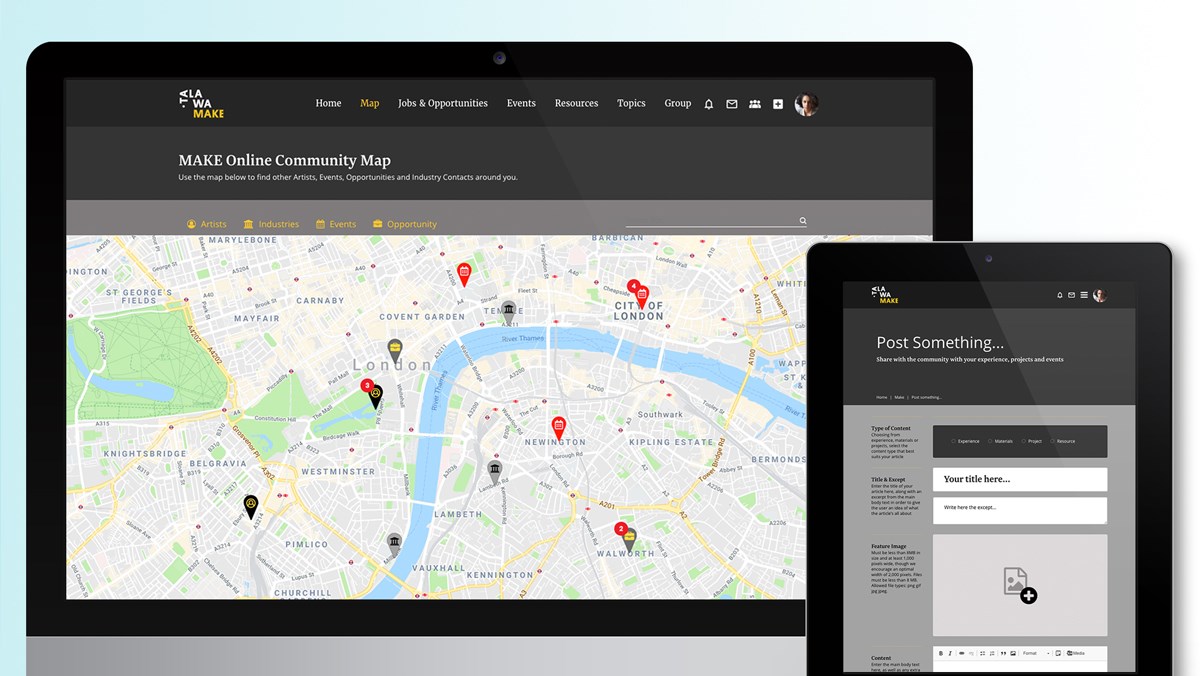Click the 'Your title here...' field
This screenshot has height=676, width=1200.
1020,479
